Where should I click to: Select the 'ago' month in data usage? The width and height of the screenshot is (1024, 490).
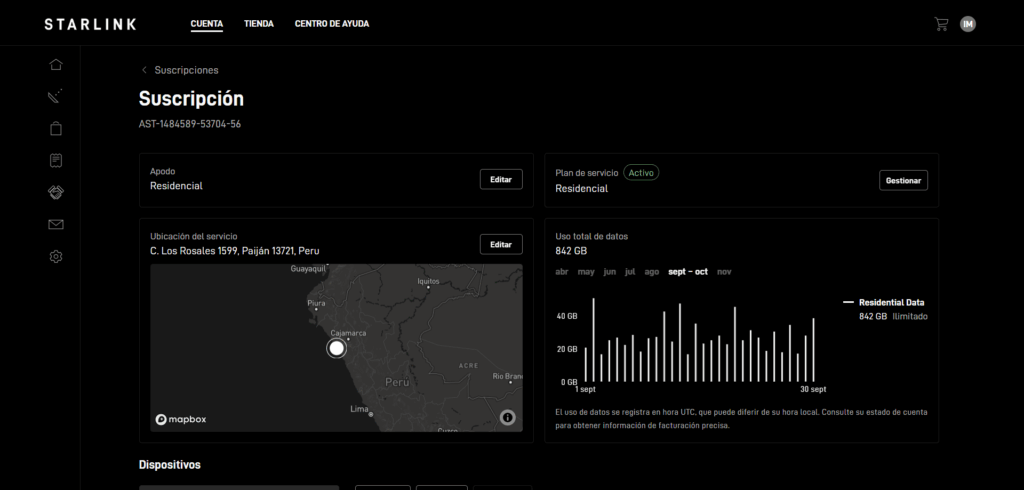[651, 272]
